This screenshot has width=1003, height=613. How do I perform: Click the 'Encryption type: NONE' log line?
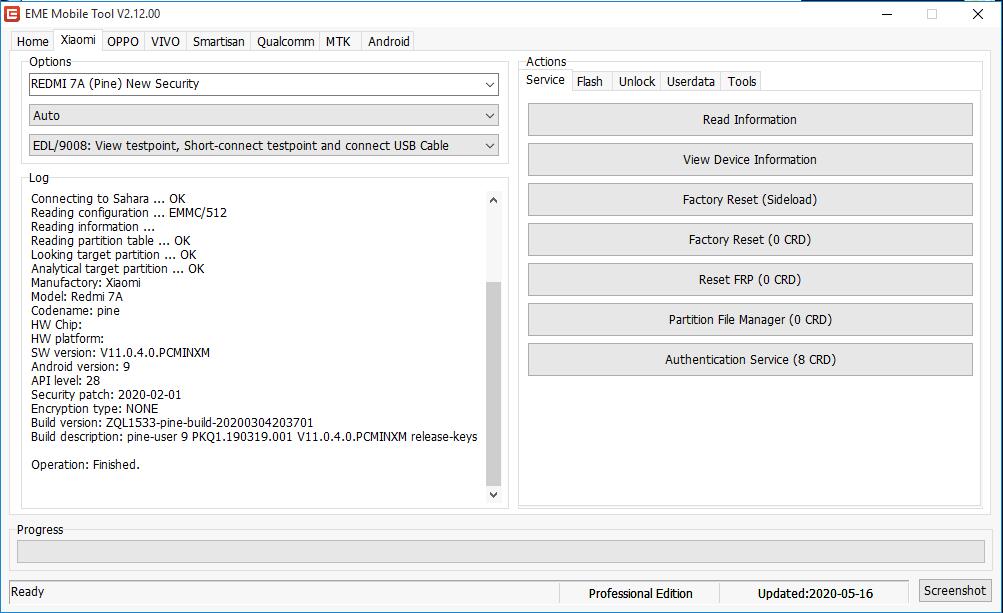tap(95, 409)
